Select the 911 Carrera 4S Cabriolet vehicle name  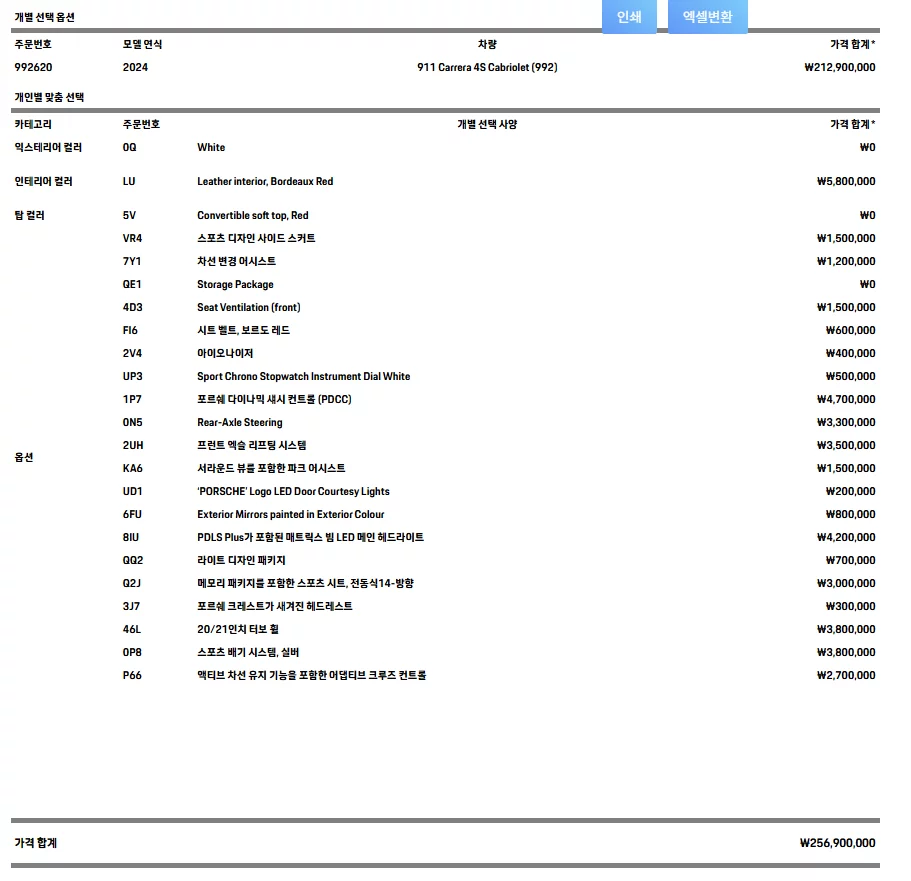click(487, 68)
